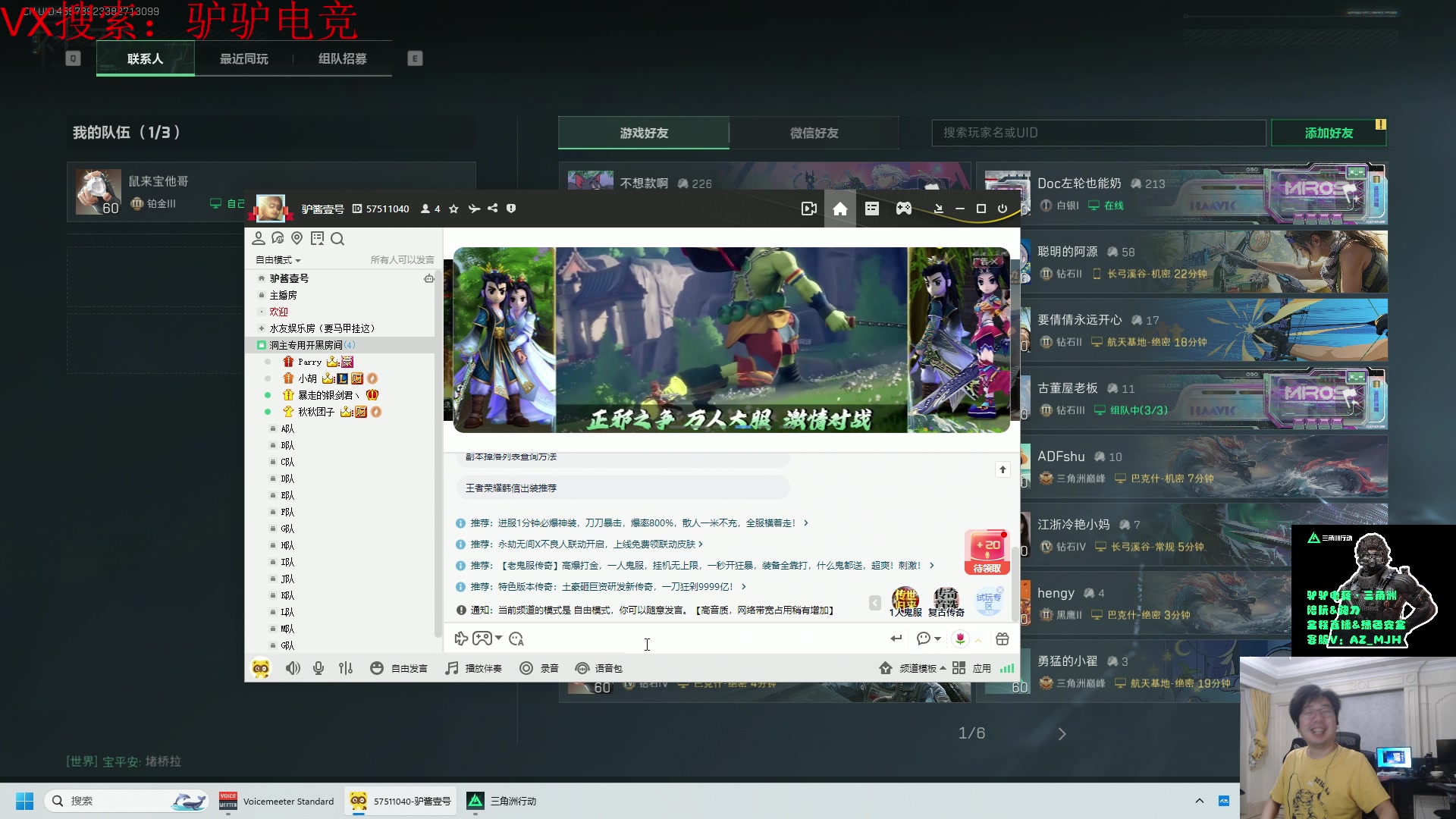Open 语音包 voice pack
This screenshot has height=819, width=1456.
coord(599,668)
